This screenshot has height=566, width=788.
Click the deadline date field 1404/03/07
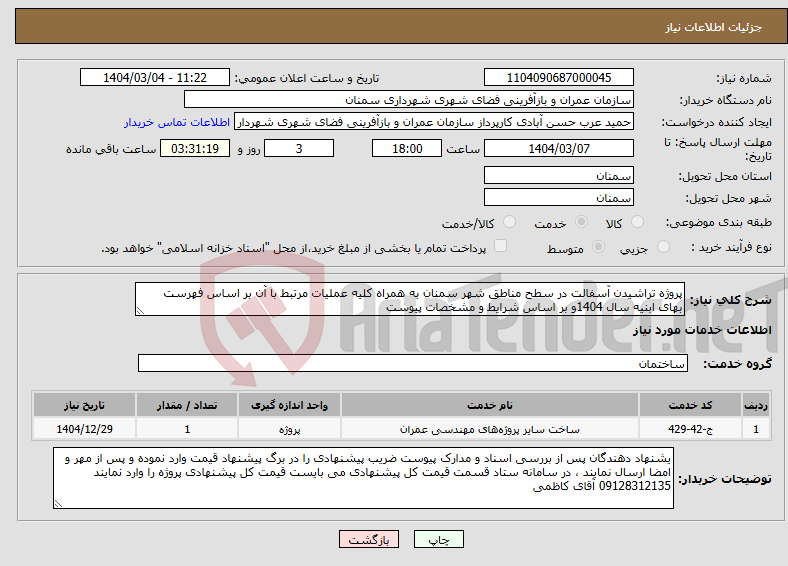coord(558,148)
